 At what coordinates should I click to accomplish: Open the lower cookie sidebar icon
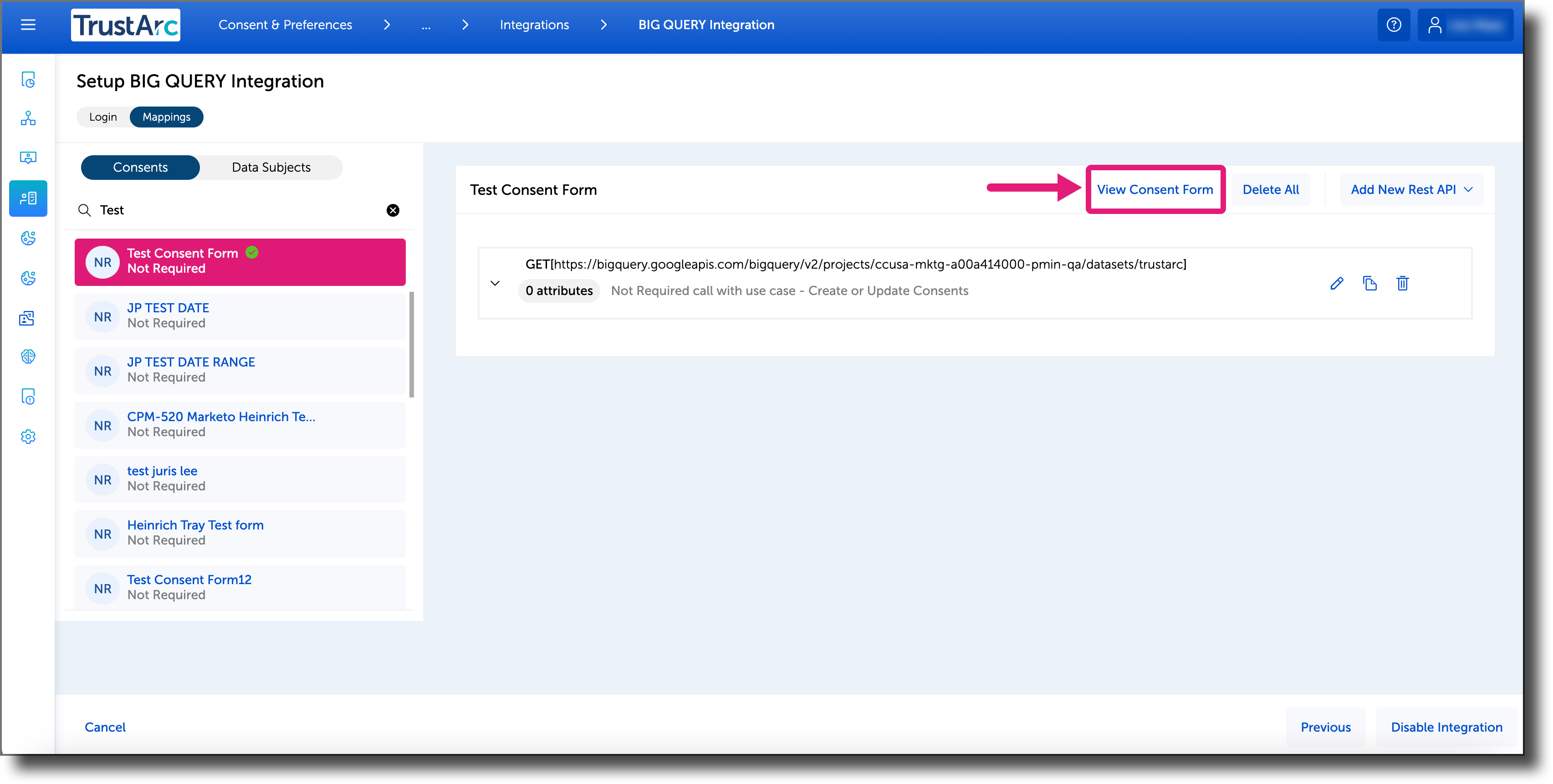tap(28, 278)
